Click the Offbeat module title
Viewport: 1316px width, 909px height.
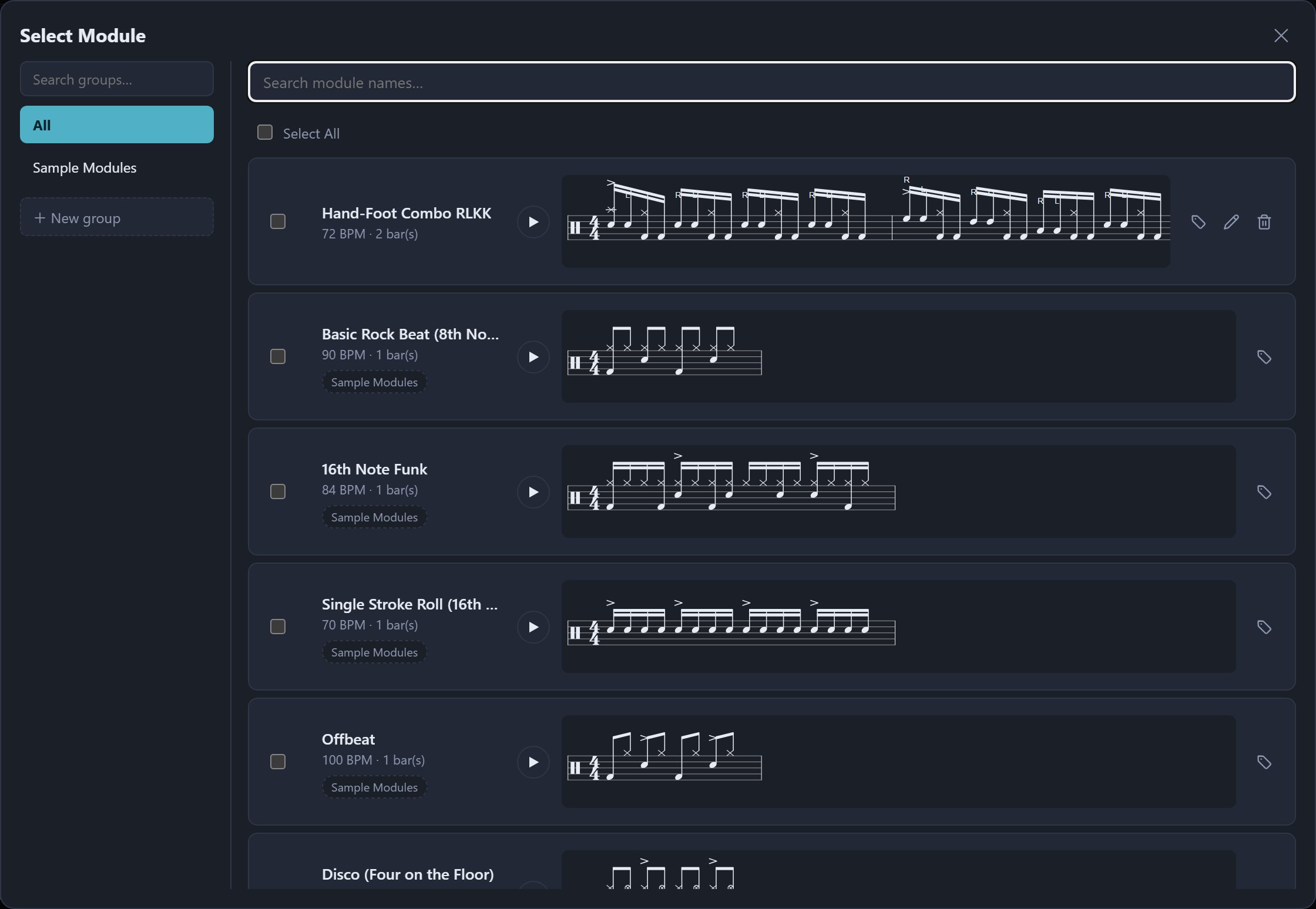click(348, 739)
